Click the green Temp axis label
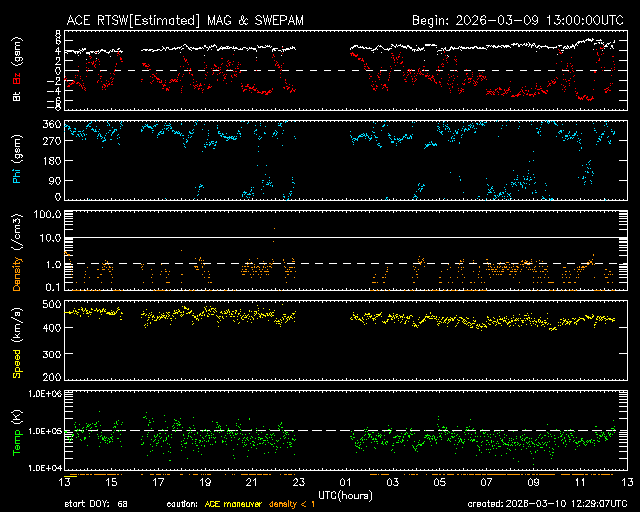Image resolution: width=640 pixels, height=512 pixels. tap(17, 442)
